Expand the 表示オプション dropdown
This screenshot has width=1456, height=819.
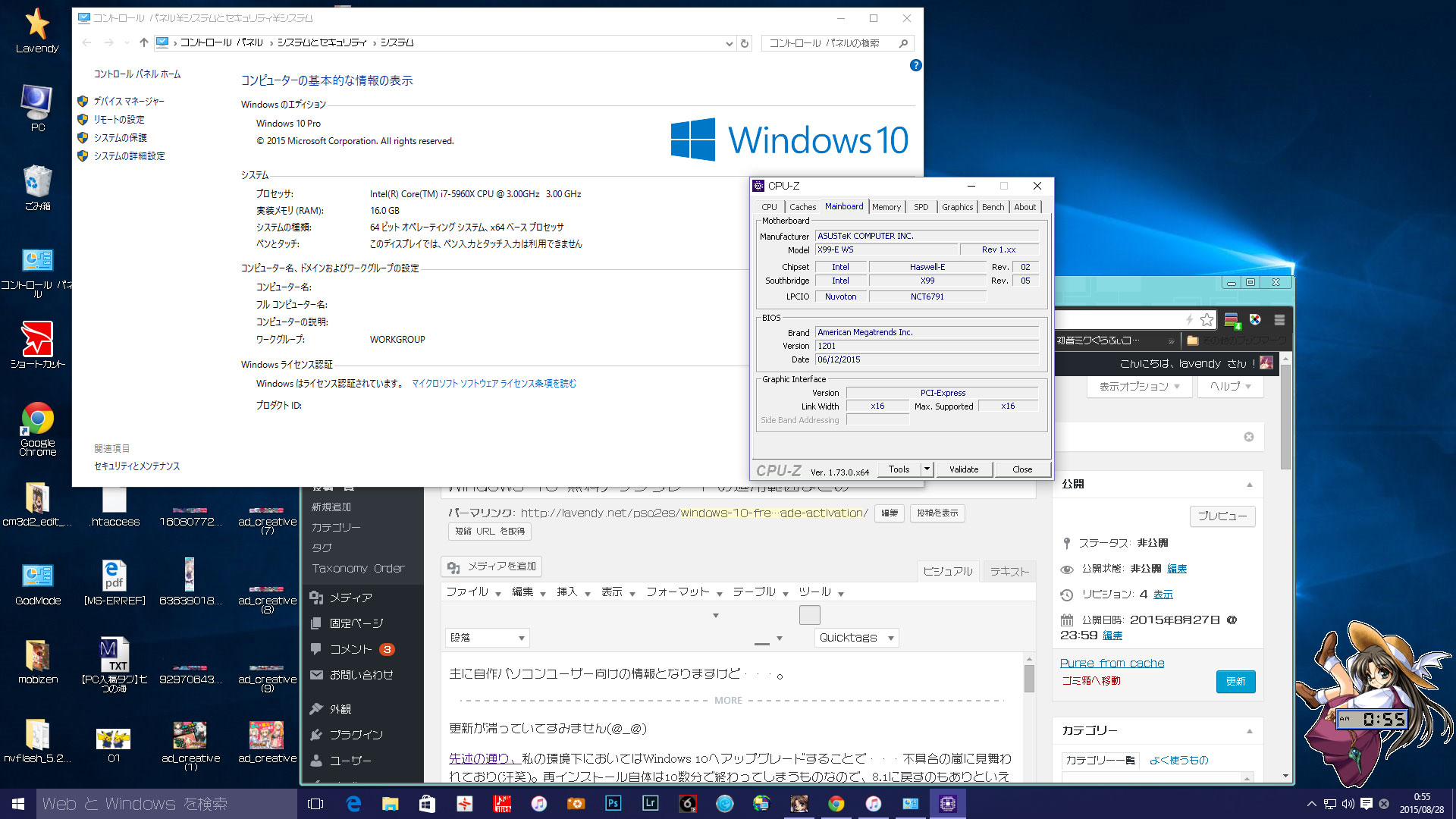pos(1138,386)
